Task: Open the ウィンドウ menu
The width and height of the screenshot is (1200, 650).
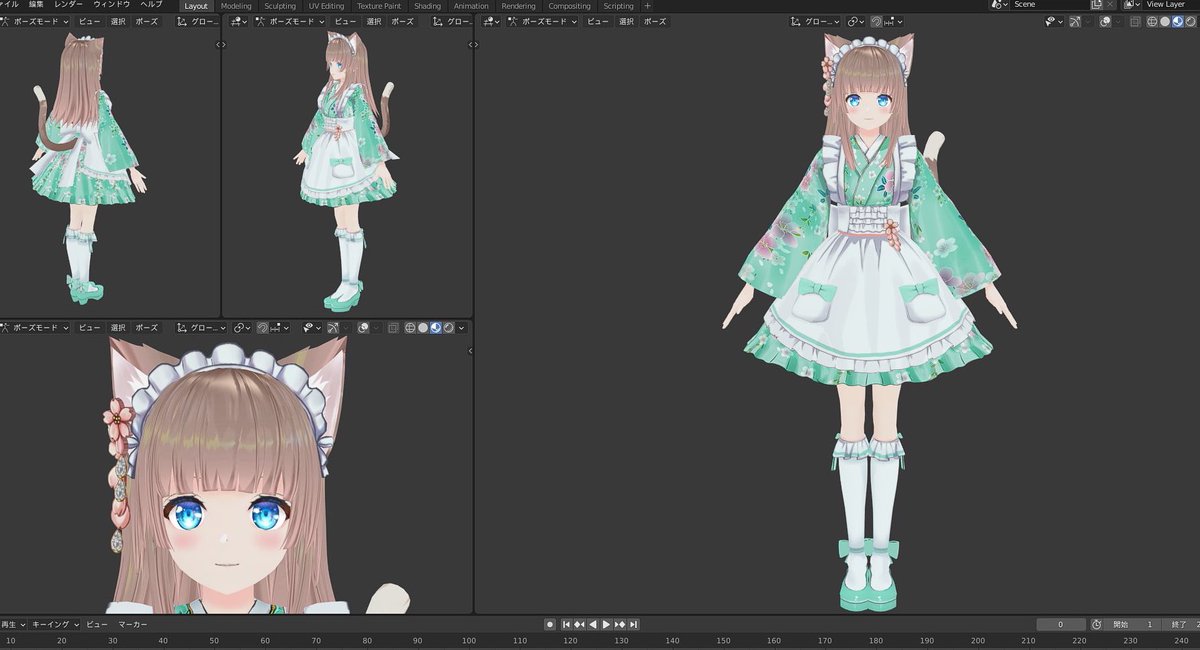Action: tap(111, 5)
